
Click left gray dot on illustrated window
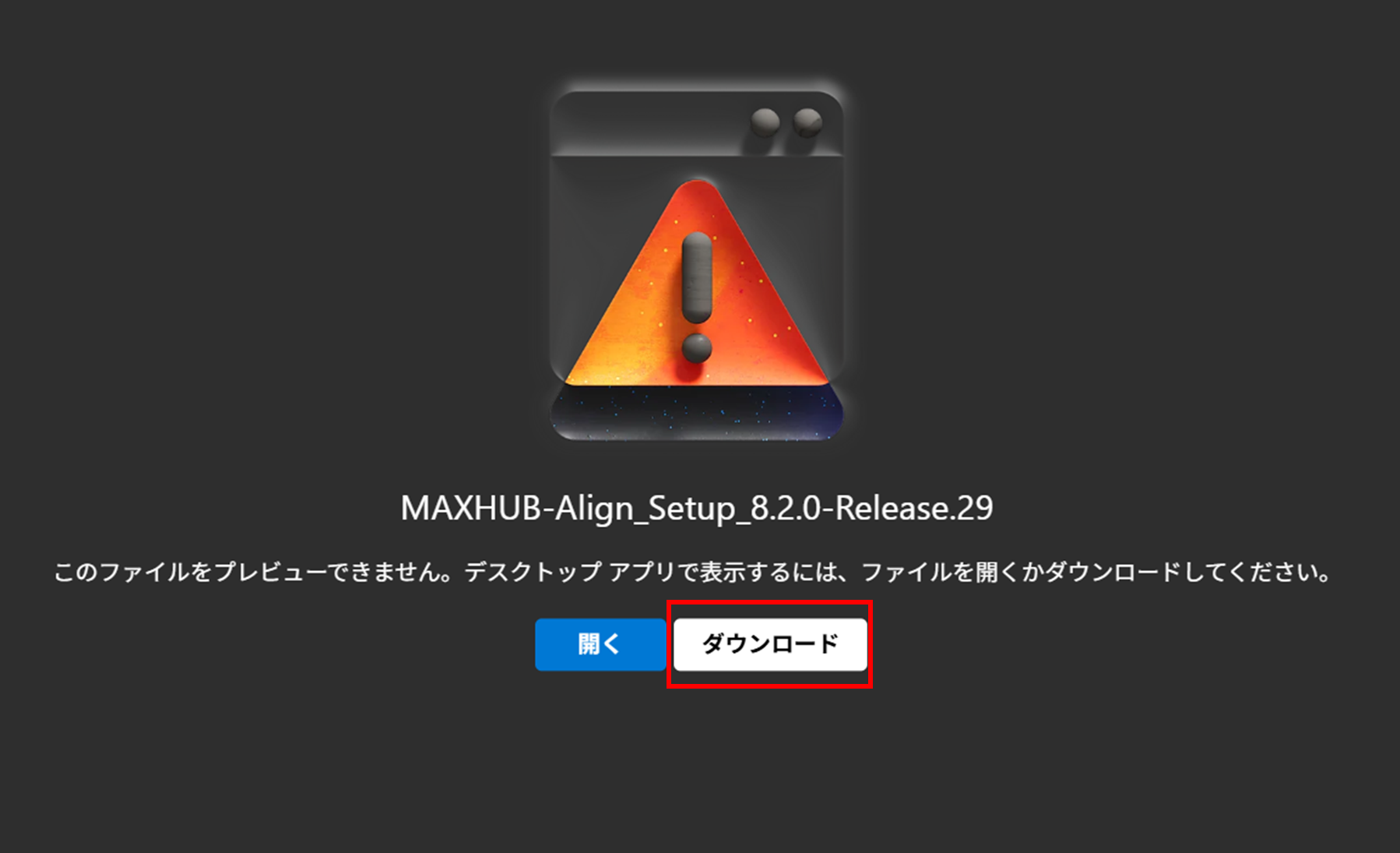coord(765,122)
